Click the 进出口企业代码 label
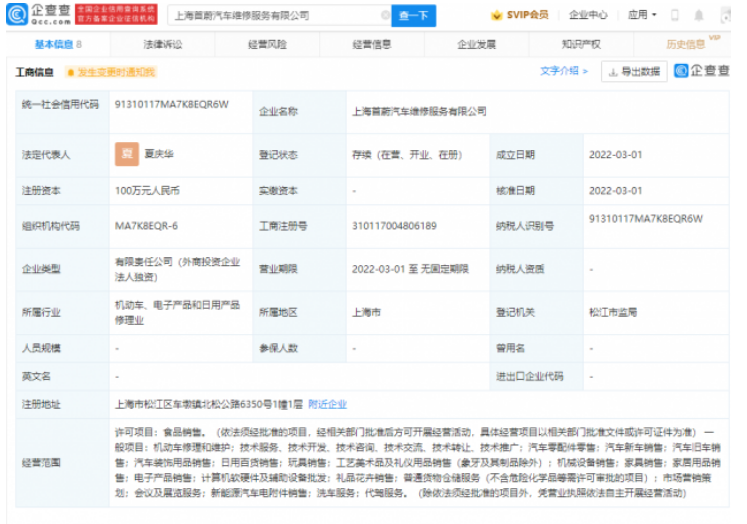The image size is (747, 524). point(529,376)
